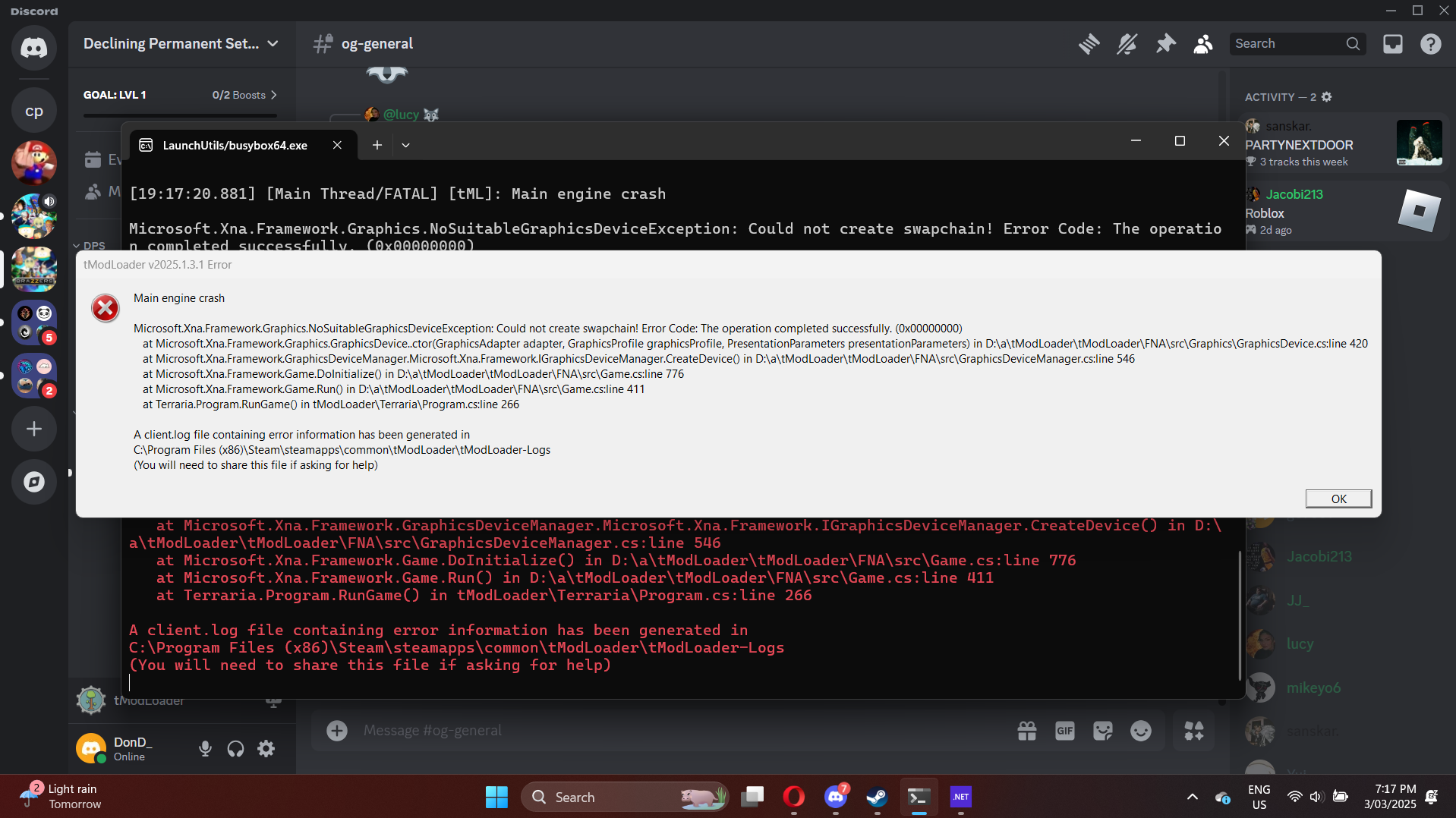The image size is (1456, 818).
Task: Open Opera browser from taskbar
Action: pyautogui.click(x=794, y=797)
